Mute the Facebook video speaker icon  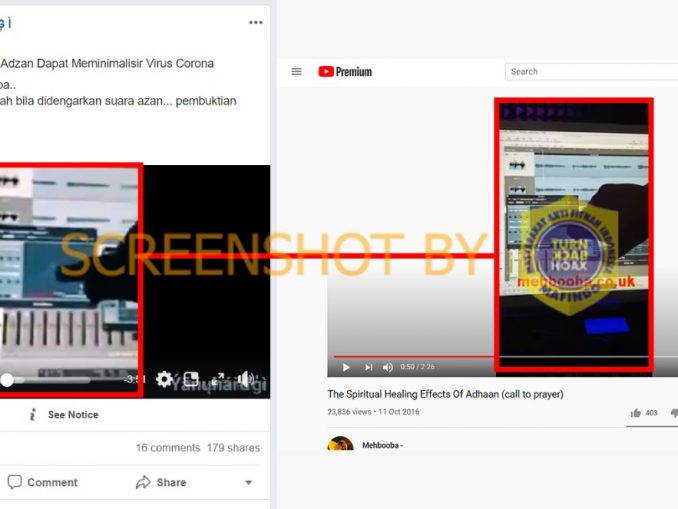click(x=245, y=379)
